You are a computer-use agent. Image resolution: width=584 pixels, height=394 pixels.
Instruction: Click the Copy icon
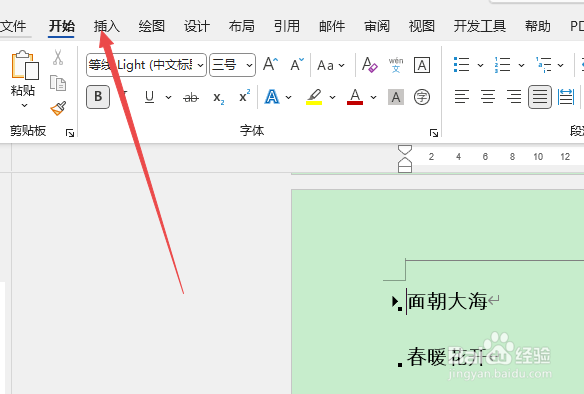click(x=58, y=83)
